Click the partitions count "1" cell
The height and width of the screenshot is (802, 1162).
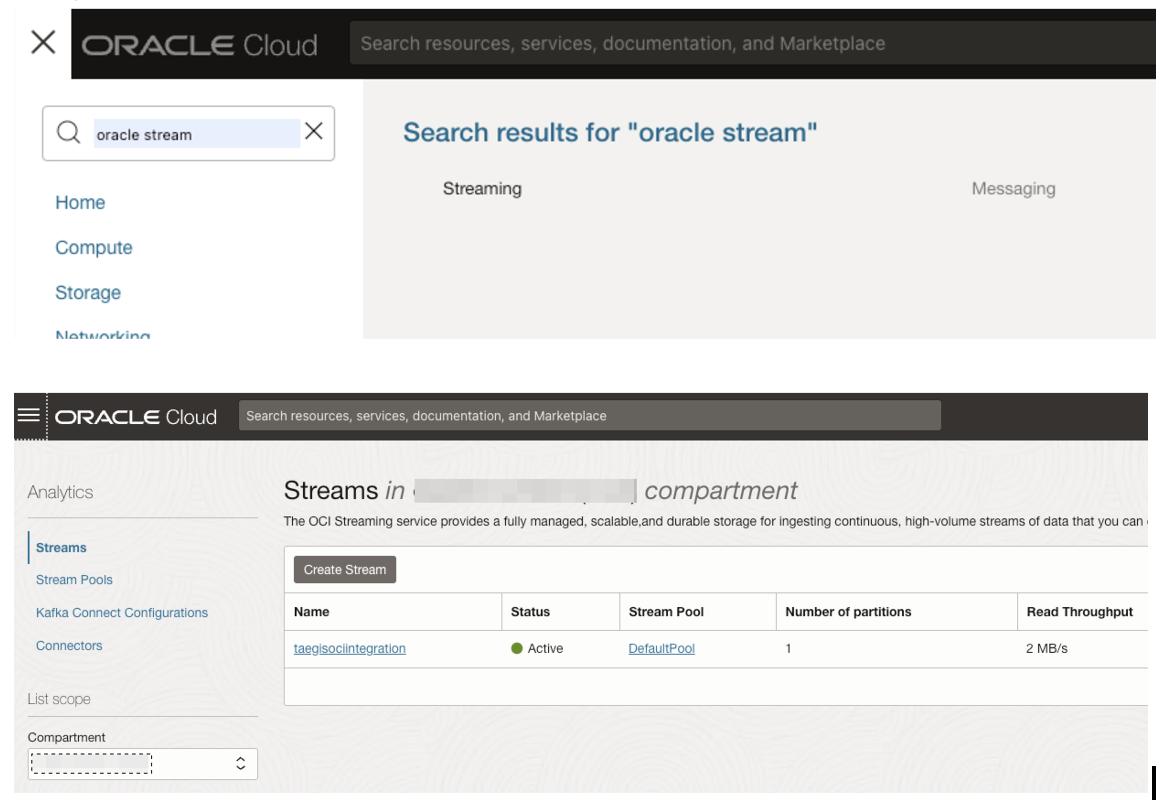788,649
